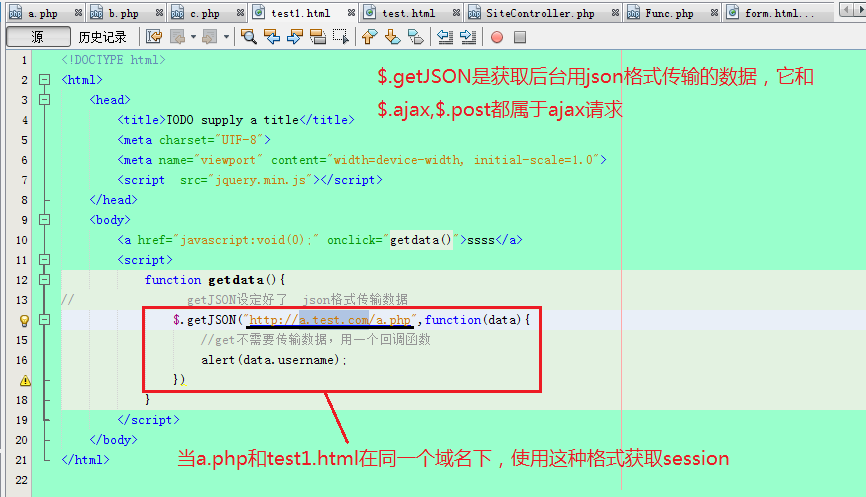Start macro recording with red circle
The image size is (866, 497).
tap(497, 37)
